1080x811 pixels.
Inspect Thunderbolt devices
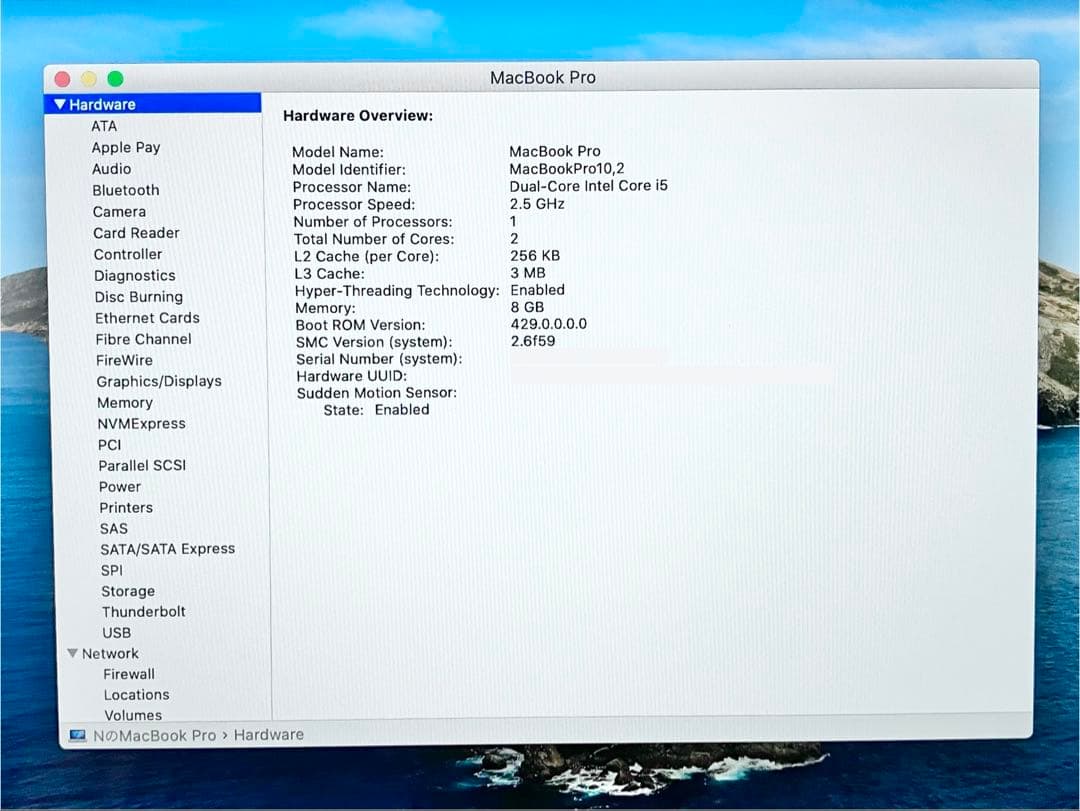[x=143, y=611]
